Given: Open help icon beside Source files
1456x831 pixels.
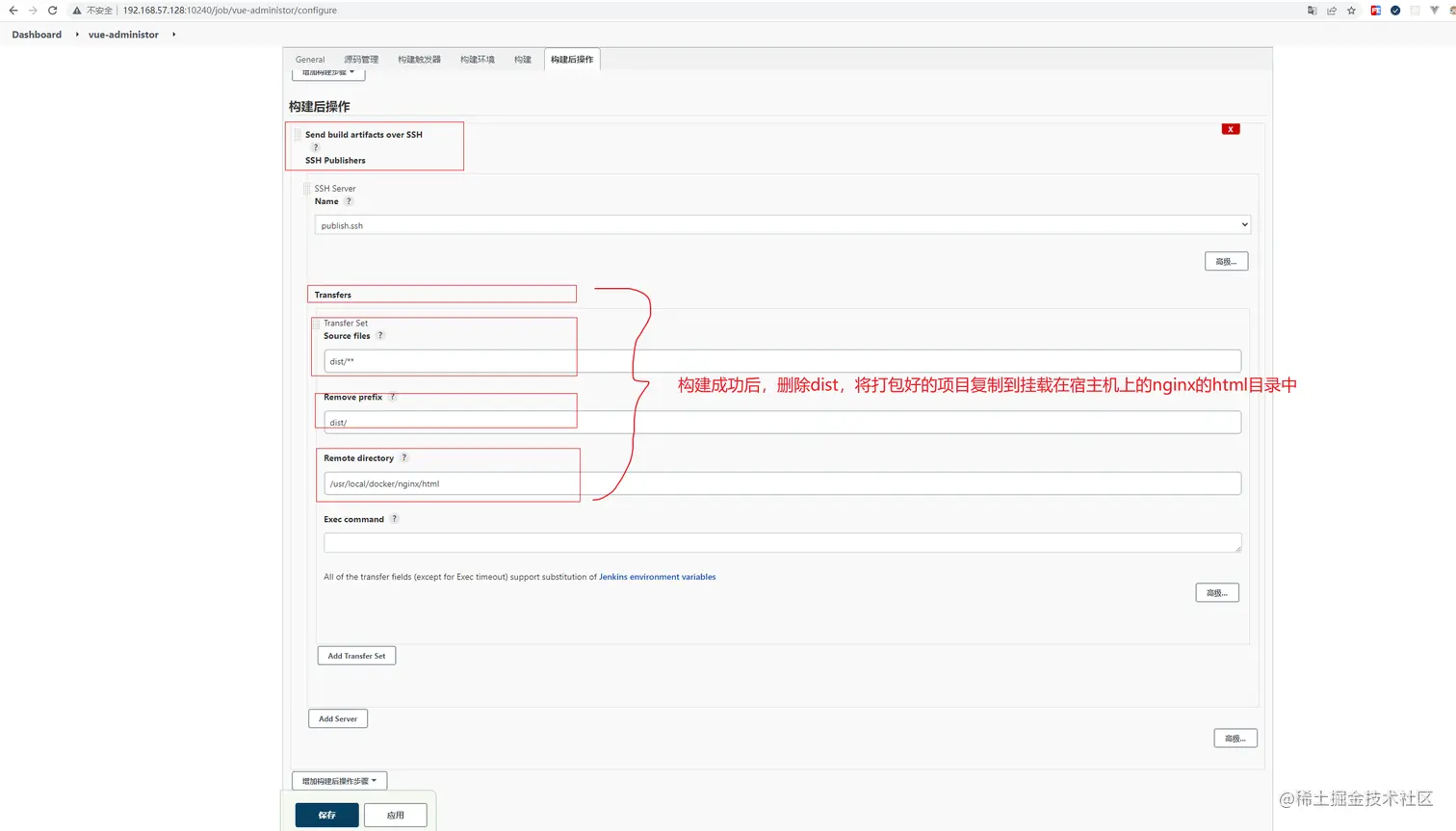Looking at the screenshot, I should click(380, 336).
